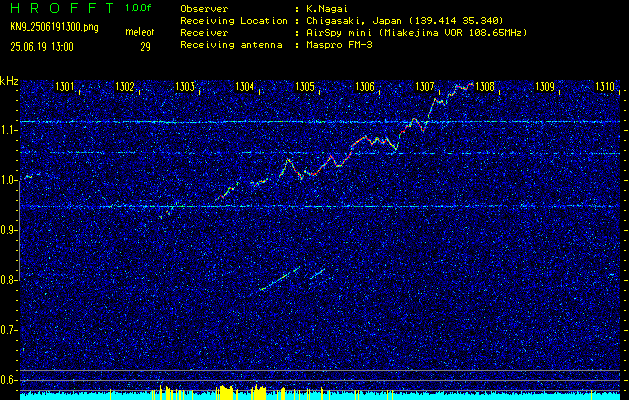
Task: Click the Observer label
Action: 204,8
